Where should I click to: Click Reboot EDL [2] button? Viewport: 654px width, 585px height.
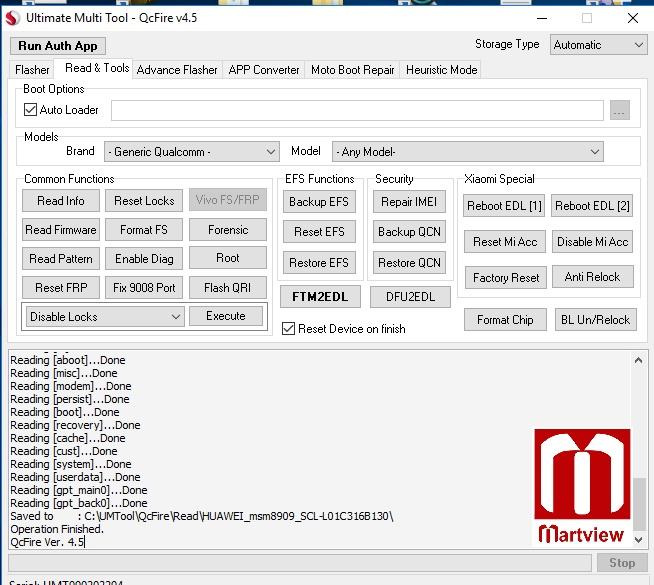point(592,206)
